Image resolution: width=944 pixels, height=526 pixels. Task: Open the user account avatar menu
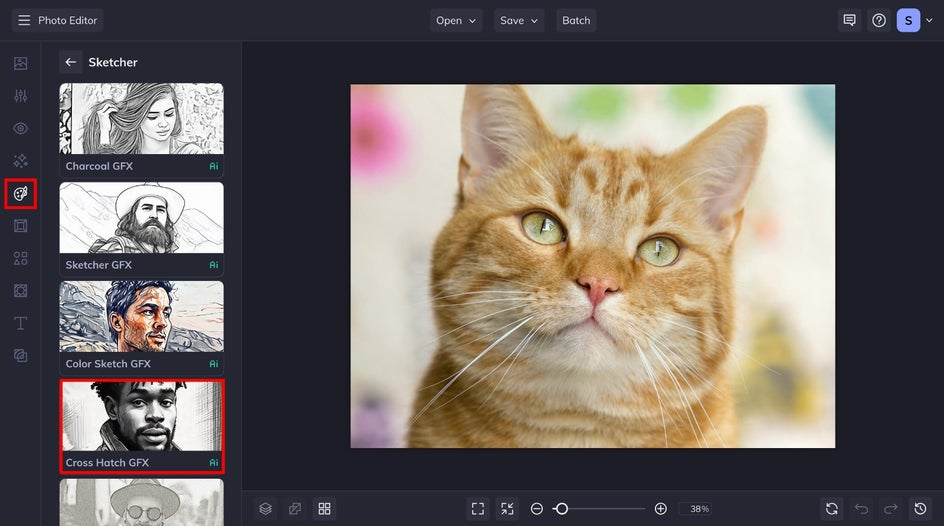(x=907, y=20)
